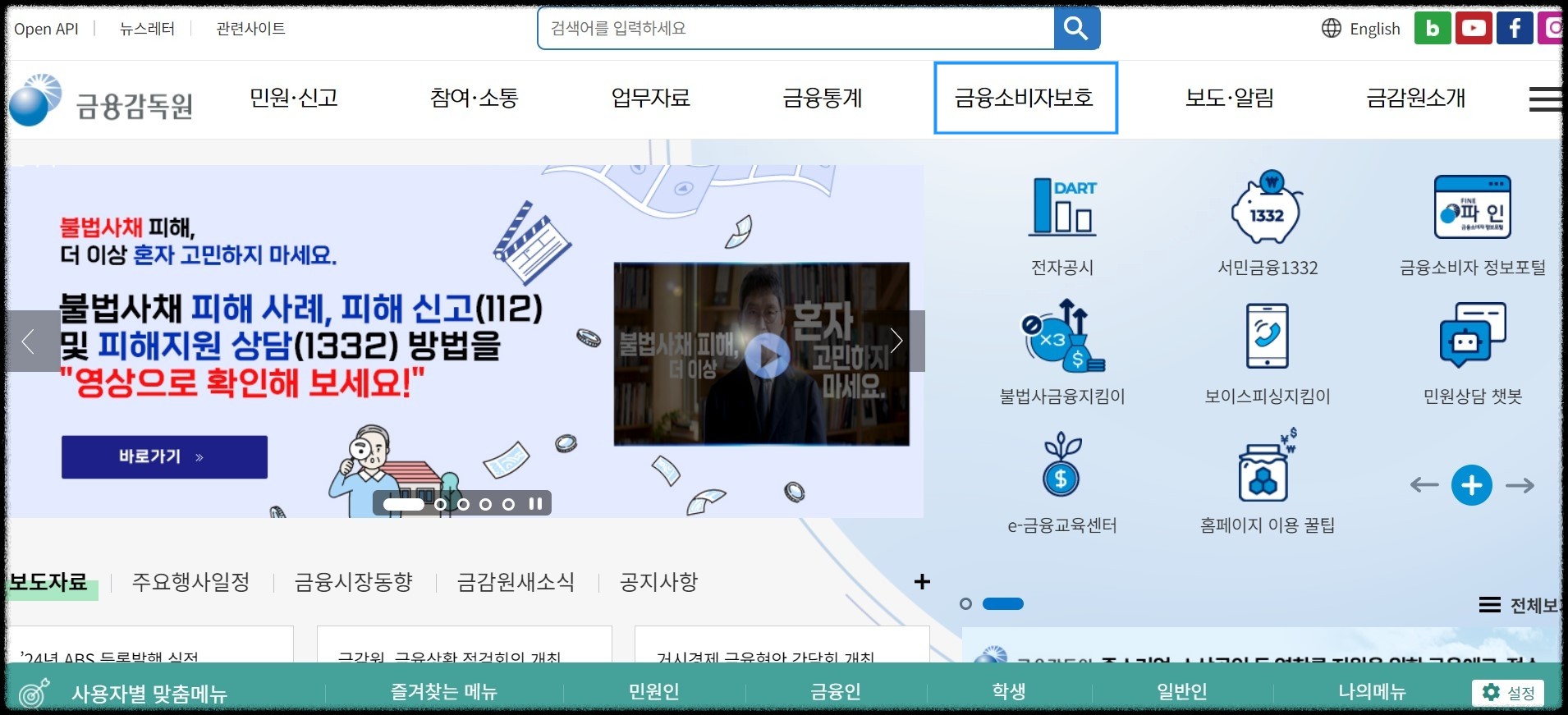Switch to the 공지사항 tab
The image size is (1568, 715).
[658, 582]
